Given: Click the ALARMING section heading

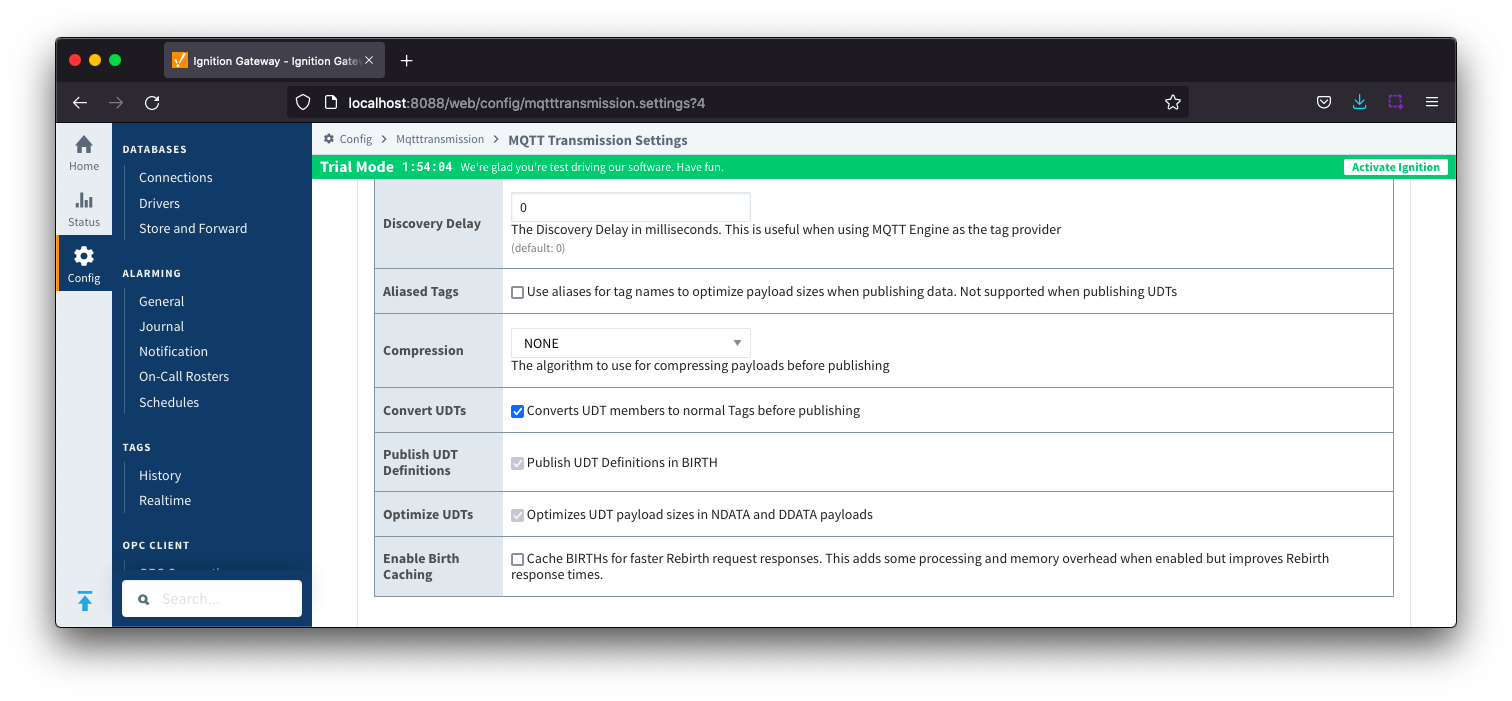Looking at the screenshot, I should pyautogui.click(x=152, y=273).
